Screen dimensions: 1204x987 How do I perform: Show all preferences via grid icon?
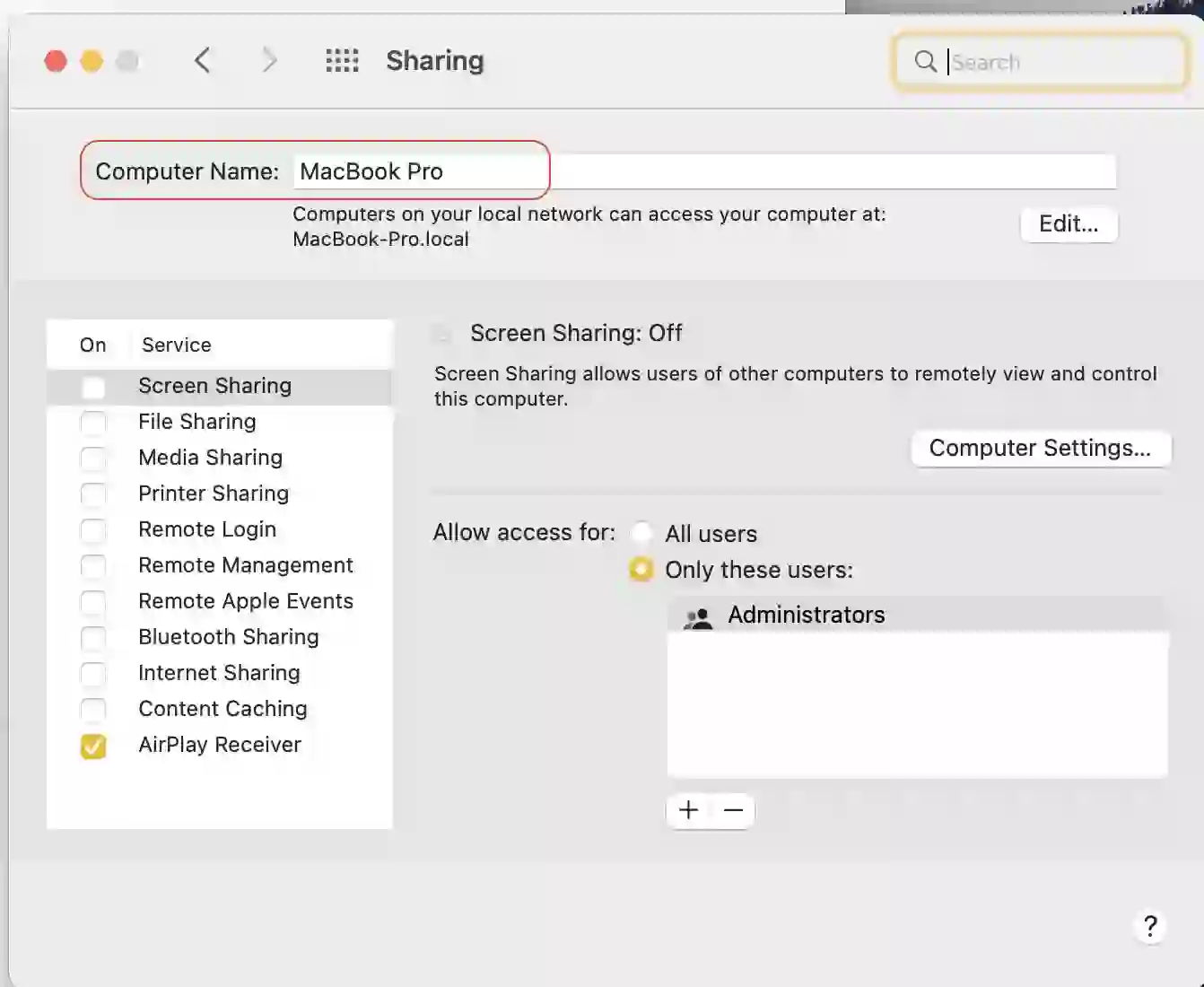click(342, 60)
